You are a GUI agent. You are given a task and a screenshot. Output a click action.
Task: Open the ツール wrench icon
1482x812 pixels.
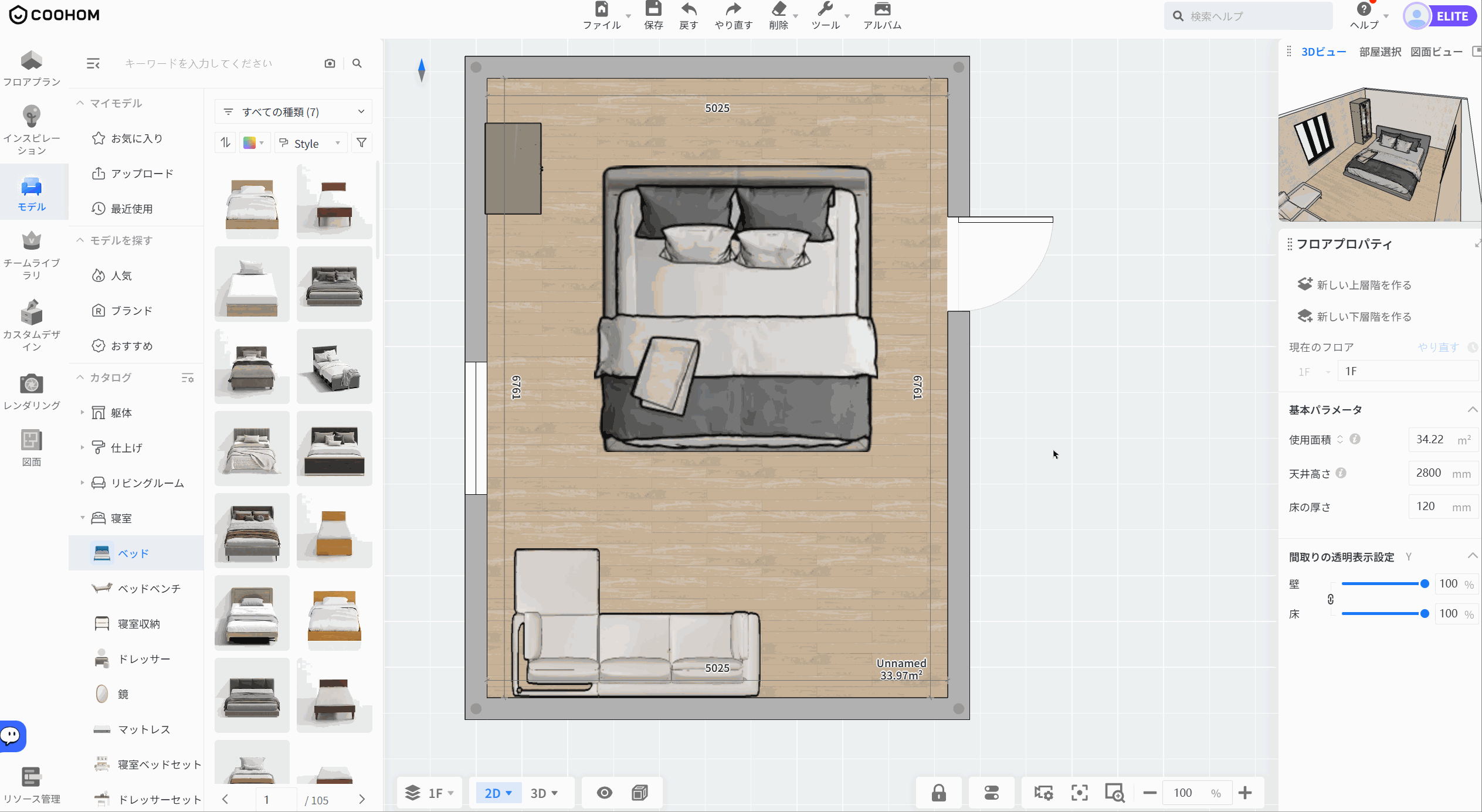click(x=825, y=9)
